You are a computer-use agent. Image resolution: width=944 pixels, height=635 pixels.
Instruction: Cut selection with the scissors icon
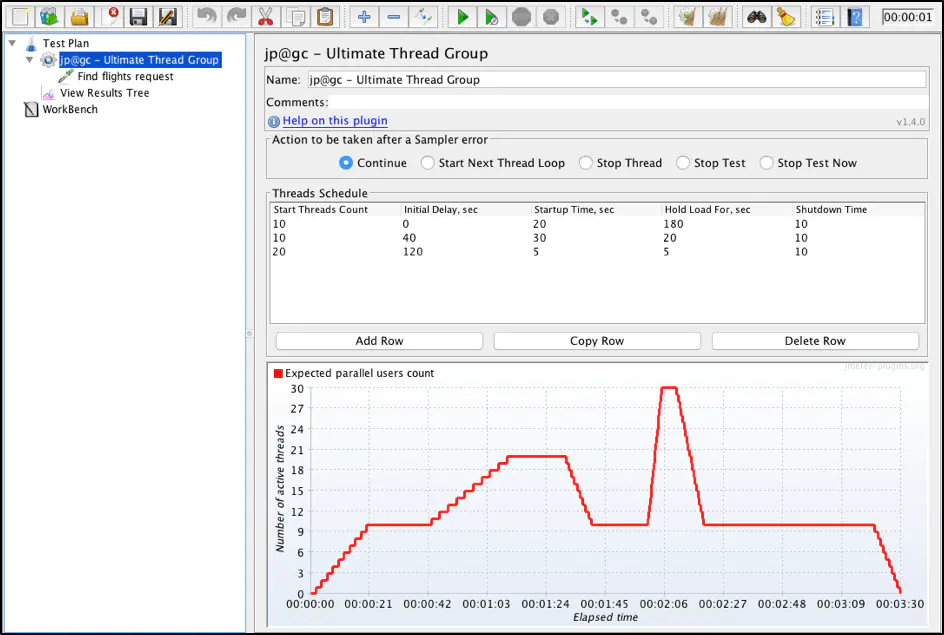266,16
